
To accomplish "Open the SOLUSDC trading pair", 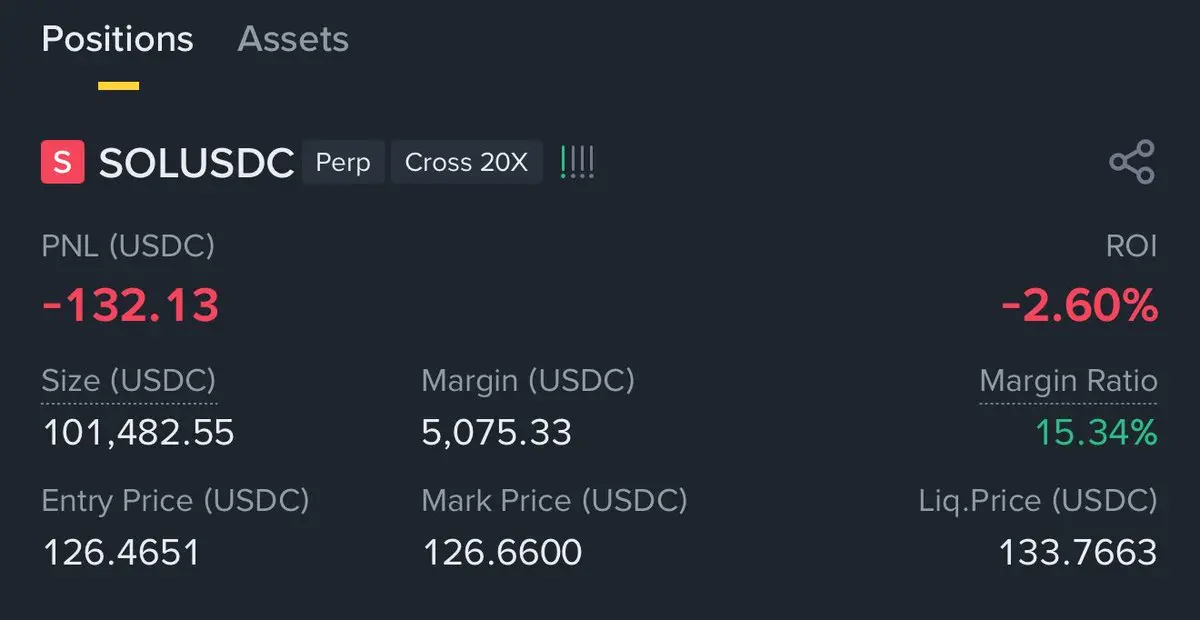I will [196, 163].
